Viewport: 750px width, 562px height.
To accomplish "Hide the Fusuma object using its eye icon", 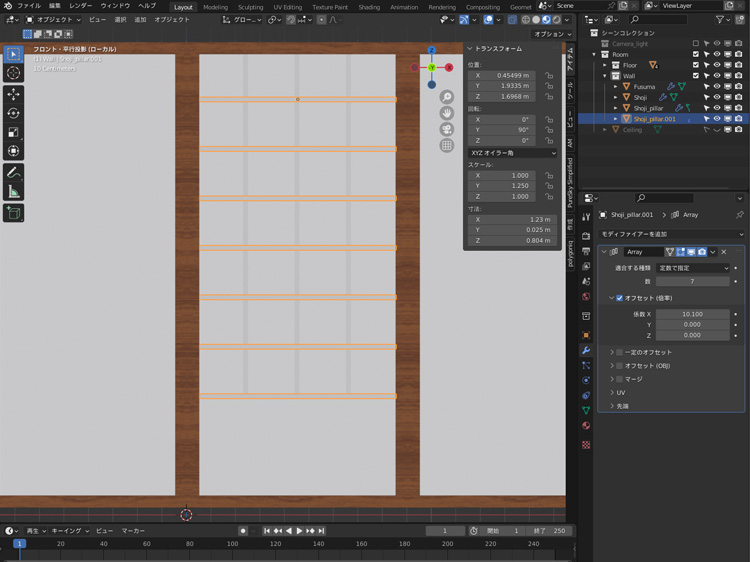I will [x=717, y=87].
